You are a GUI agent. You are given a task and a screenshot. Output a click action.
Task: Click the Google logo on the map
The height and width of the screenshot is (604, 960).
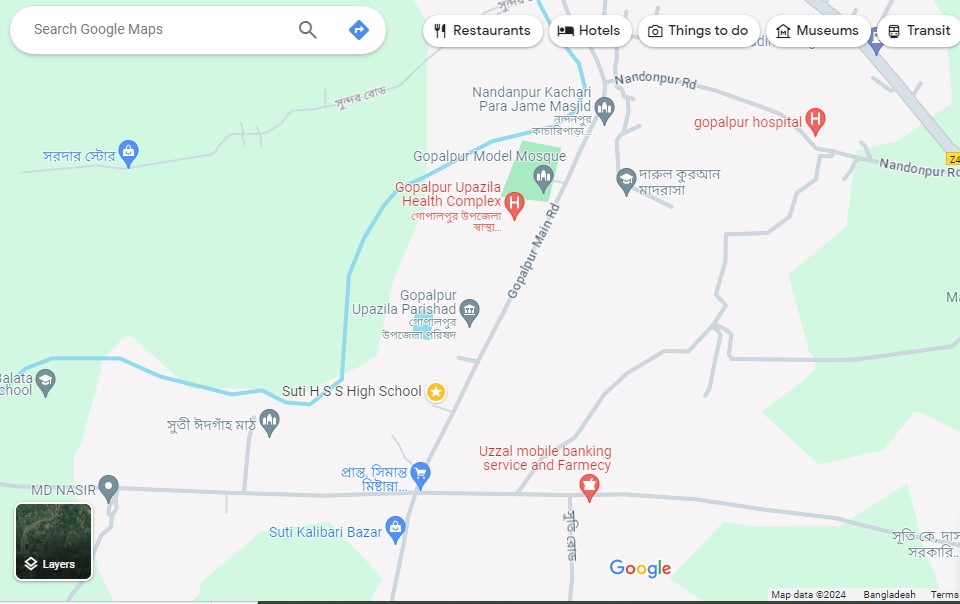coord(640,569)
